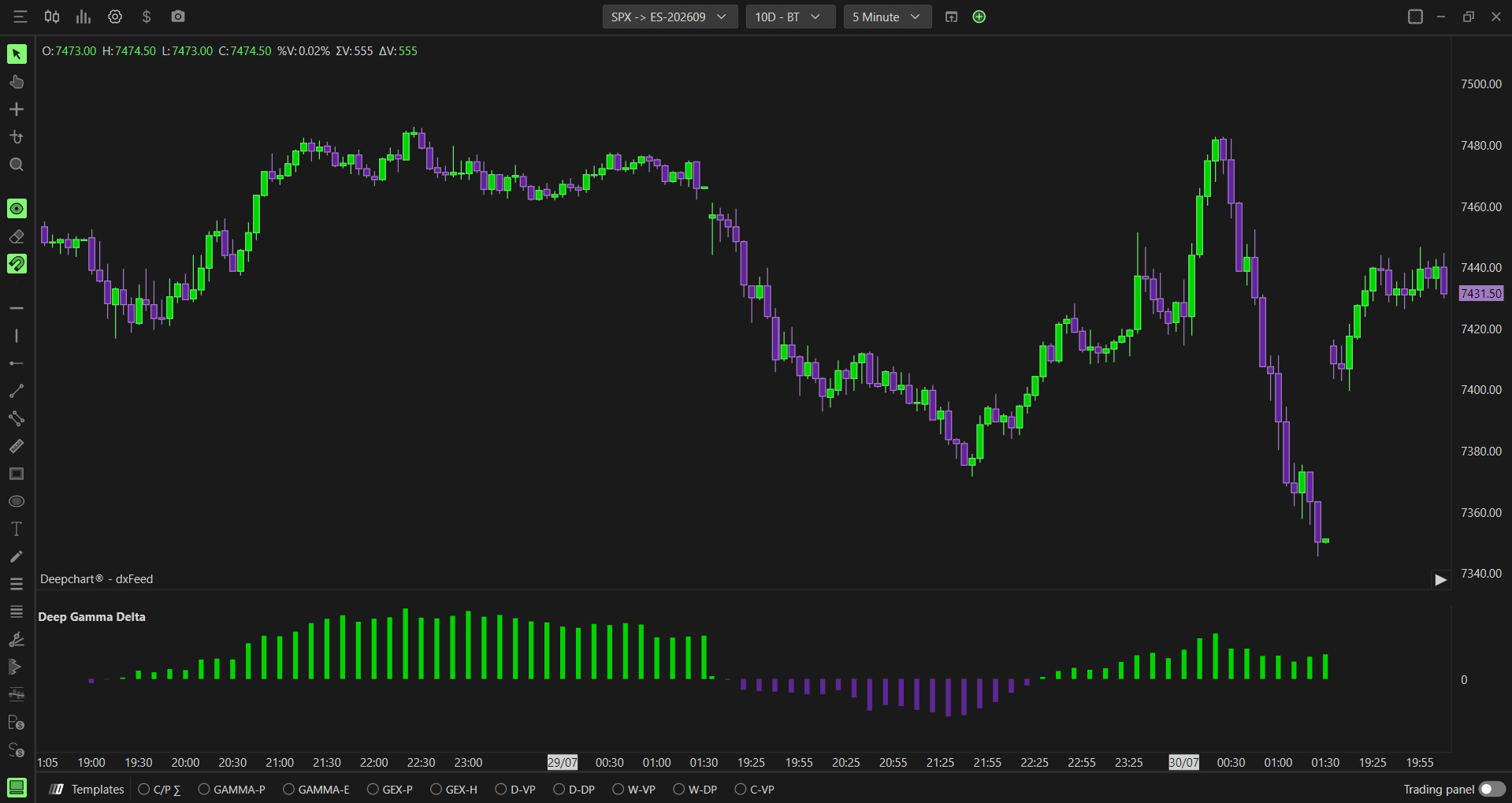1512x803 pixels.
Task: Select the Fibonacci retracement lines tool
Action: pyautogui.click(x=17, y=584)
